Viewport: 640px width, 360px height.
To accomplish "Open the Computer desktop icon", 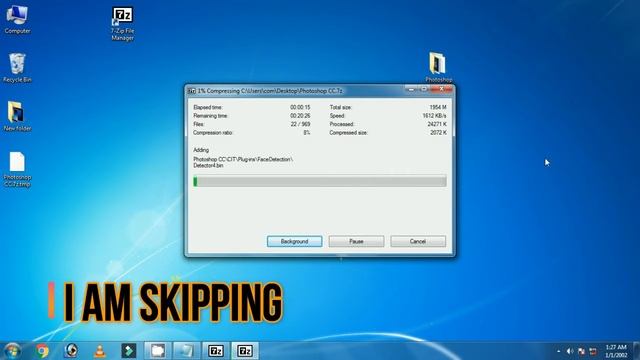I will pos(17,19).
